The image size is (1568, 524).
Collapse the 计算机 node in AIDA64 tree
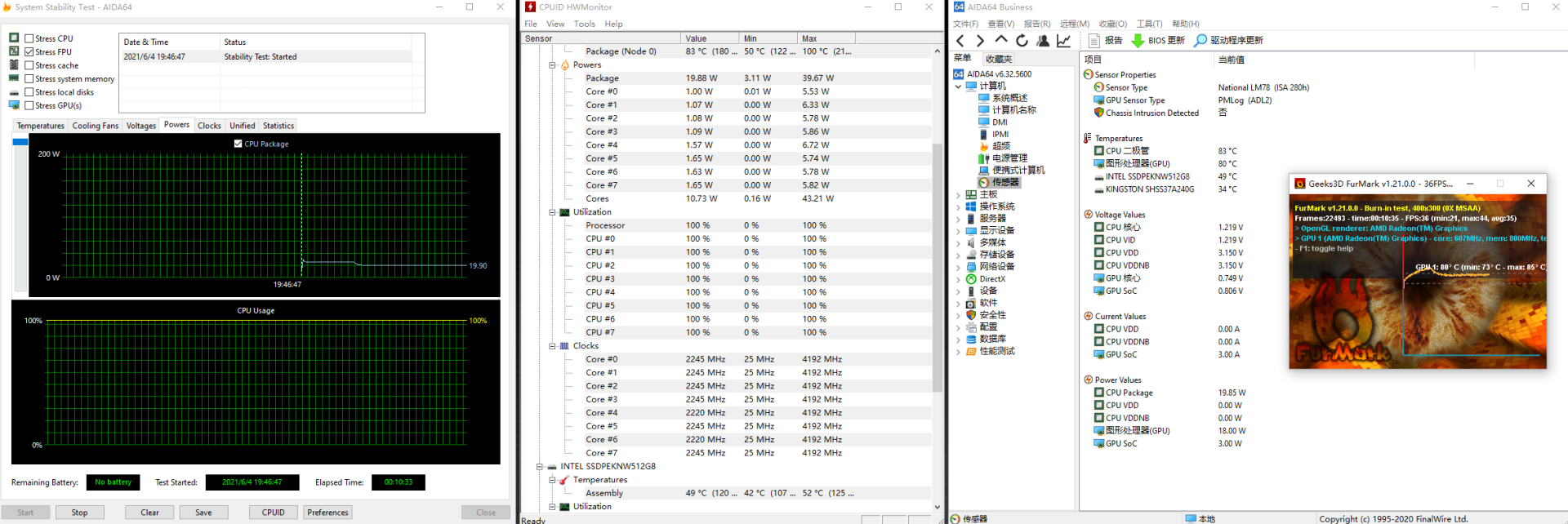pyautogui.click(x=958, y=87)
